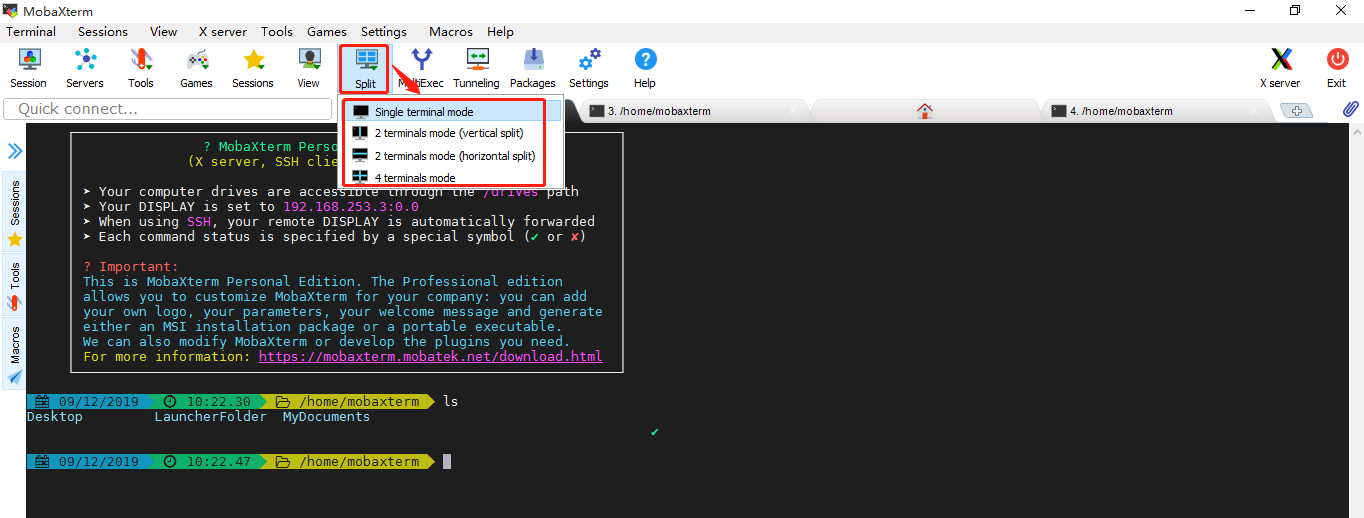The width and height of the screenshot is (1364, 518).
Task: Open the Help question mark icon
Action: click(x=645, y=68)
